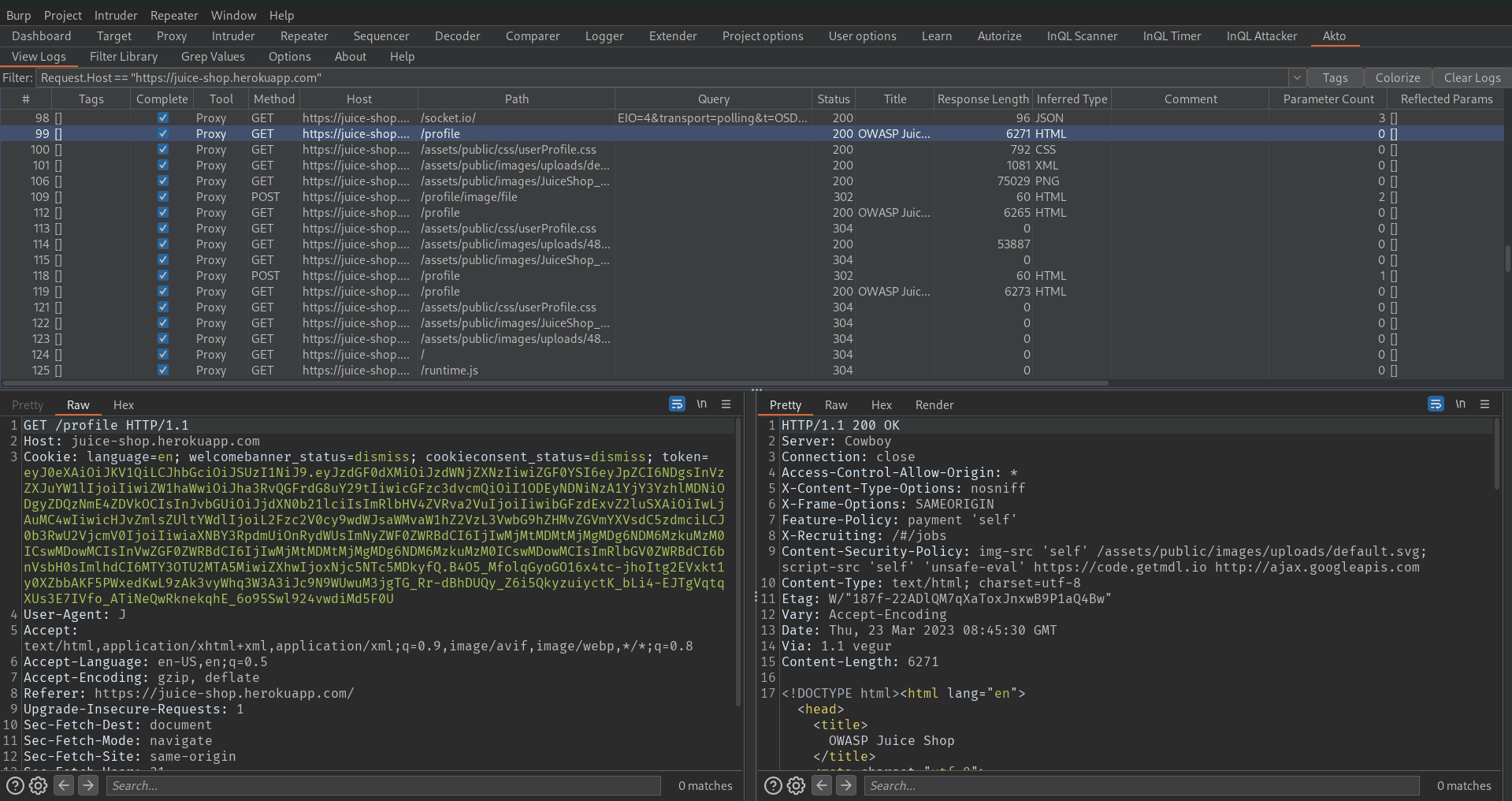1512x801 pixels.
Task: Click the request panel Search field
Action: pos(385,785)
